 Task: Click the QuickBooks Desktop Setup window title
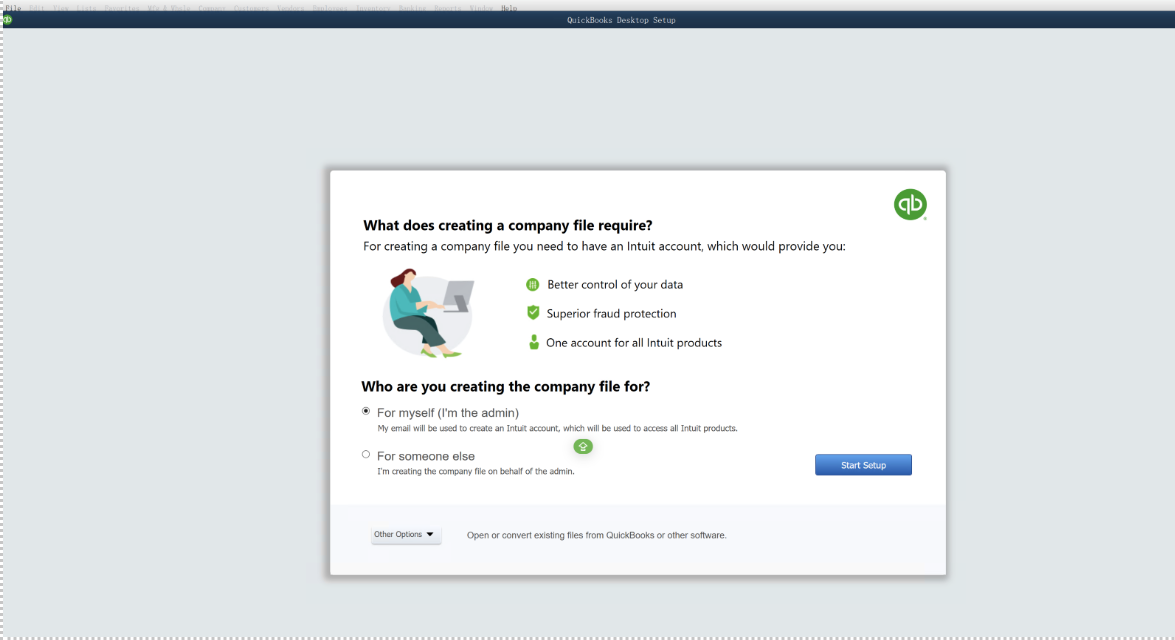click(621, 20)
